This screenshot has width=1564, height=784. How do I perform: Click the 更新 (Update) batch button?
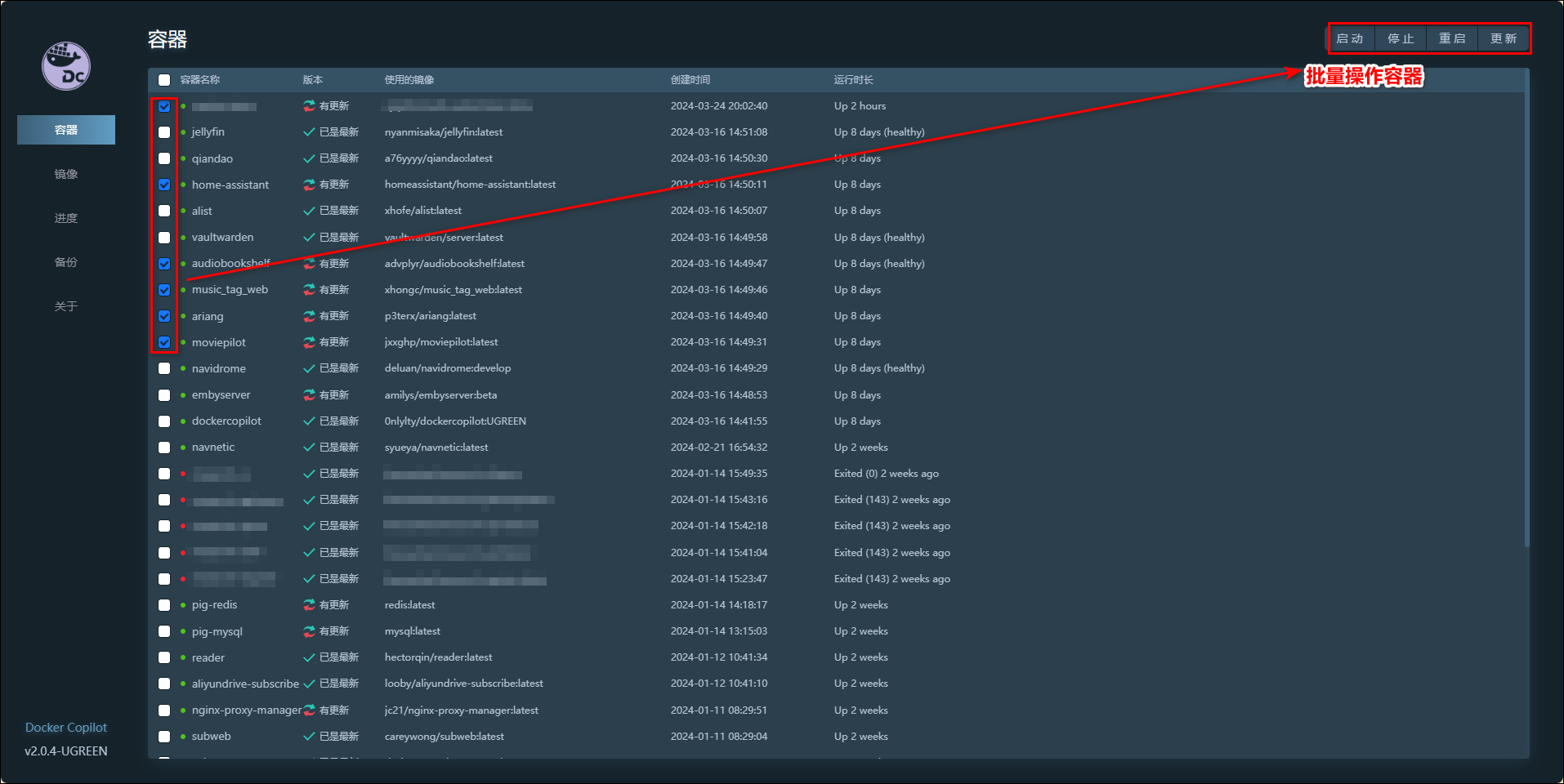coord(1503,38)
